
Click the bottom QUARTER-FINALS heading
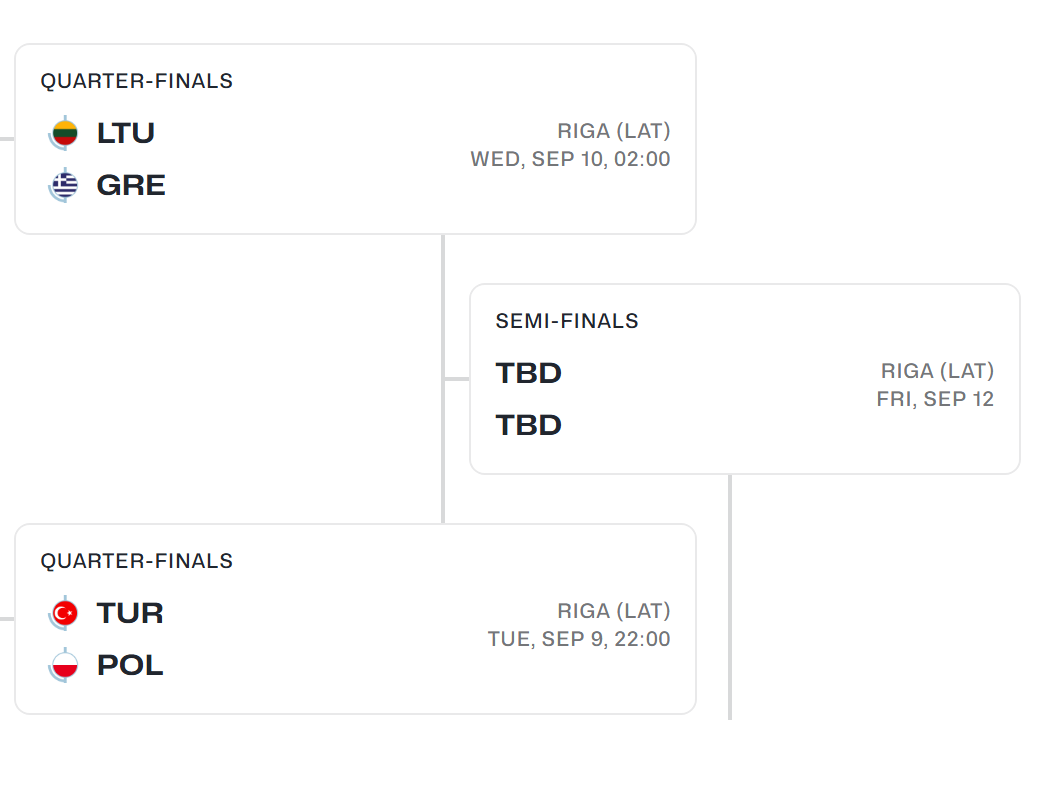pos(136,561)
